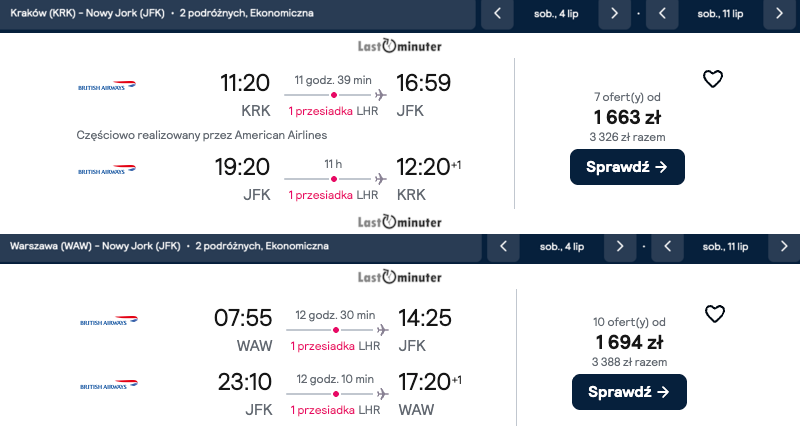
Task: Favorite the Warszawa flight offer with the heart icon
Action: point(715,314)
